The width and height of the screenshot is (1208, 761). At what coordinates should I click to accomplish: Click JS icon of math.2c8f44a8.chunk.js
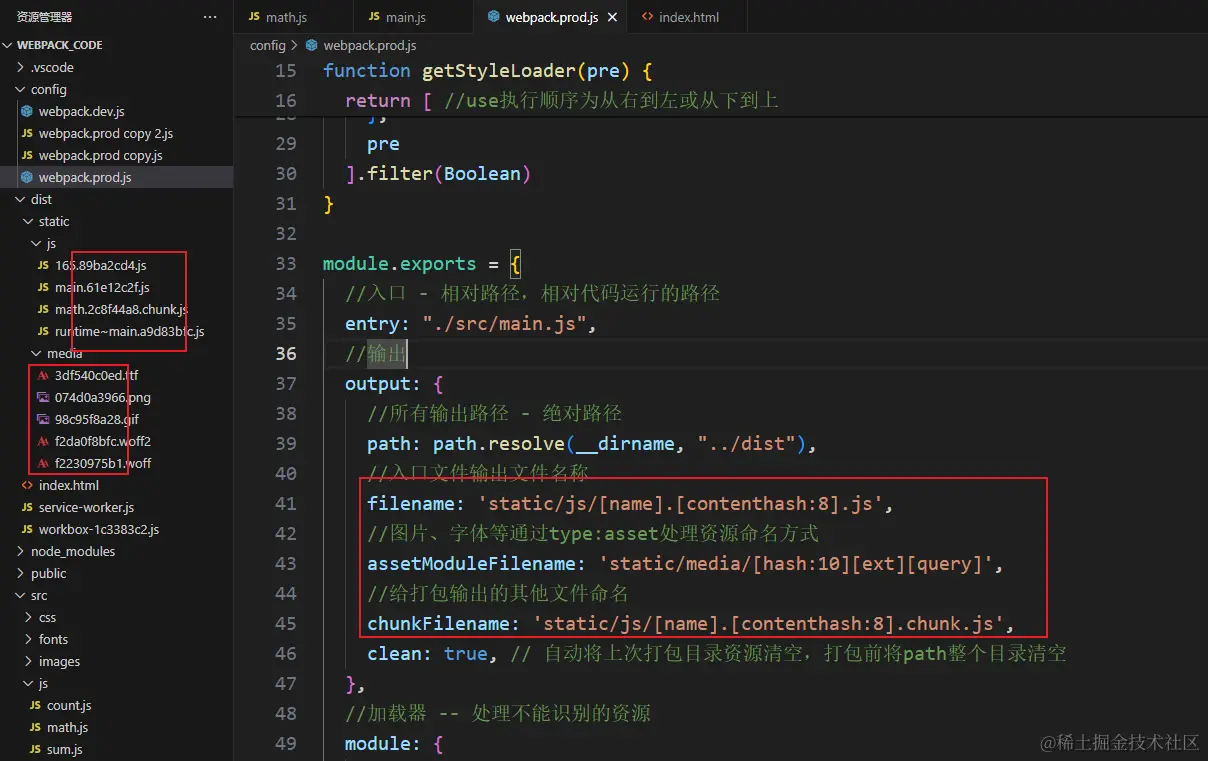43,309
